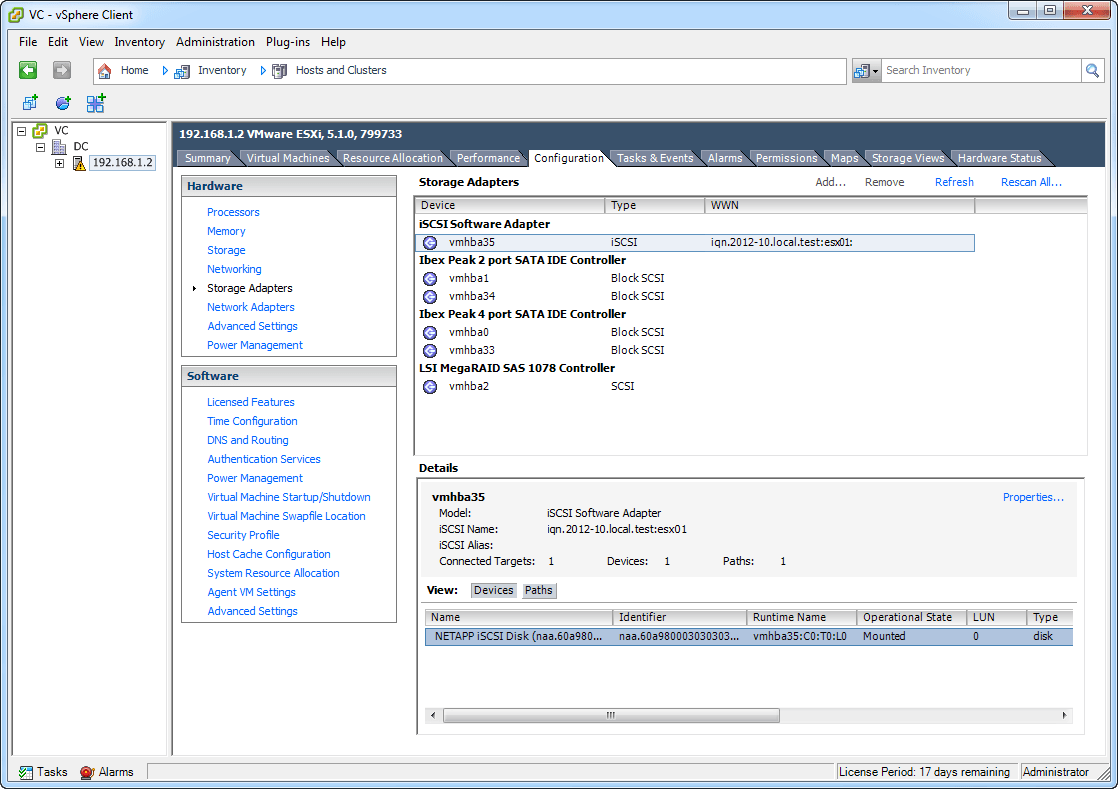Click the Tasks label in status bar

coord(52,772)
